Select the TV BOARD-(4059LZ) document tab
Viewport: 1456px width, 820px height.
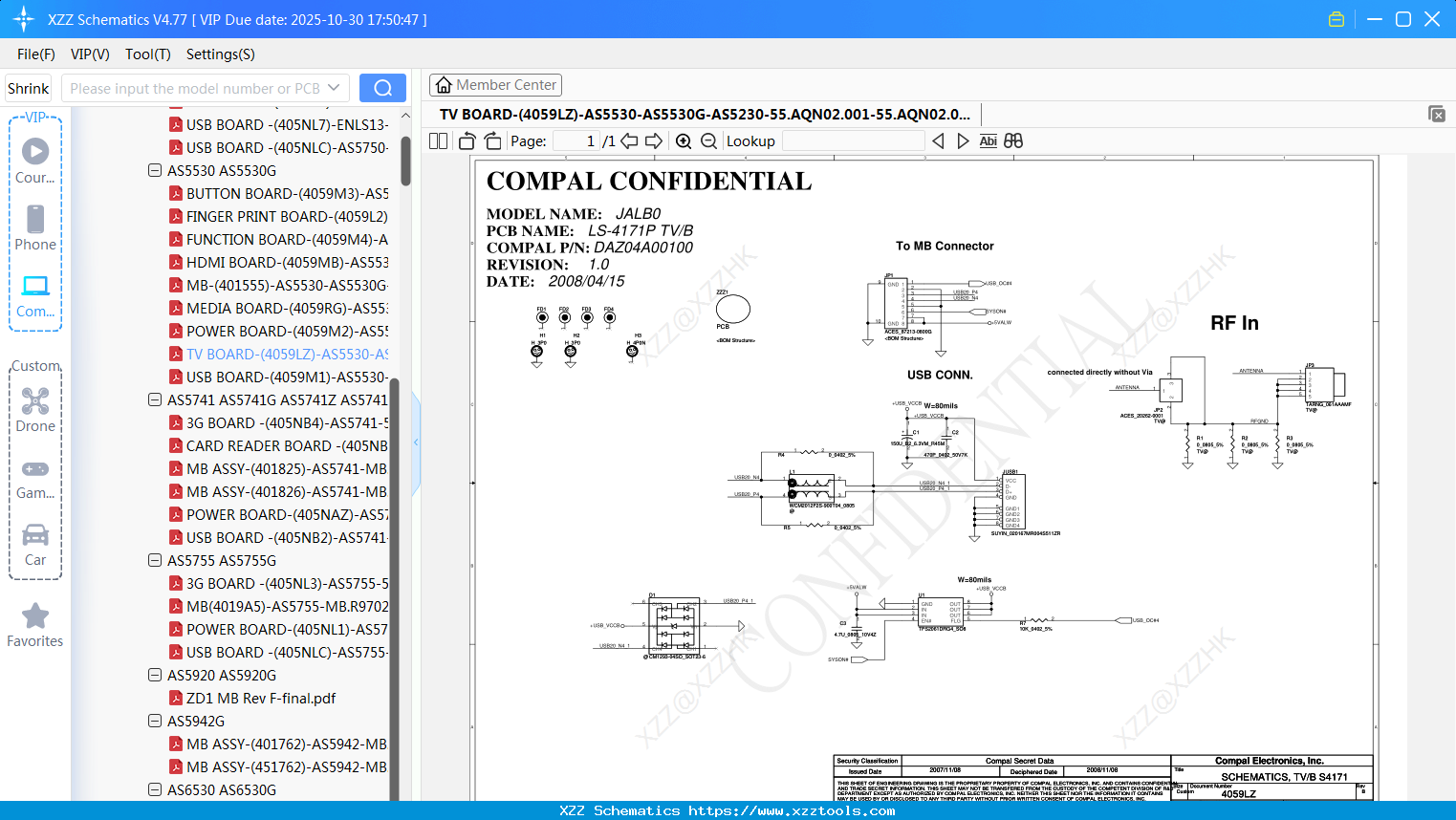(x=705, y=115)
